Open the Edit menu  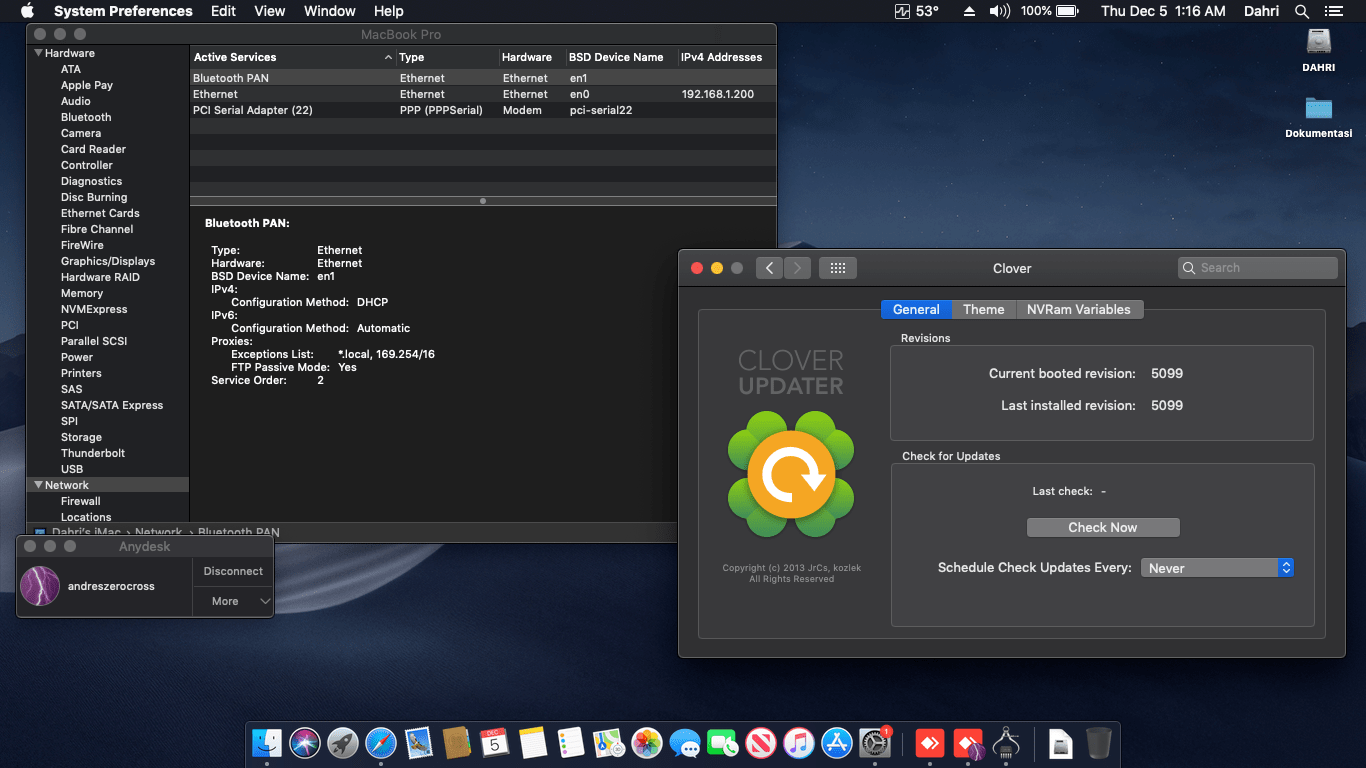pos(223,11)
